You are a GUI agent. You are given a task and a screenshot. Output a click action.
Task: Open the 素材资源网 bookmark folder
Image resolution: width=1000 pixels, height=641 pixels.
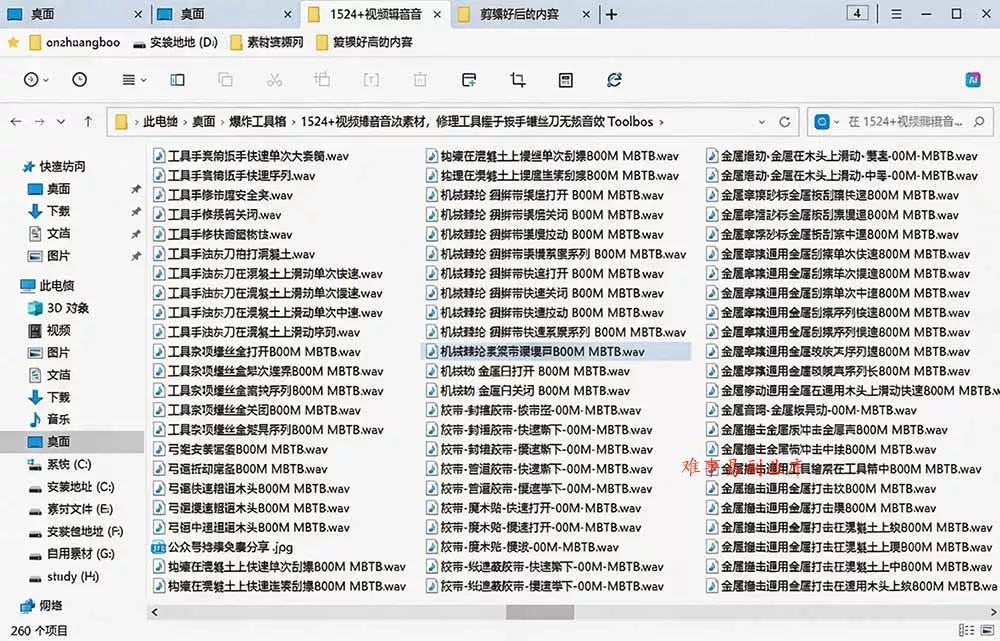[x=267, y=43]
